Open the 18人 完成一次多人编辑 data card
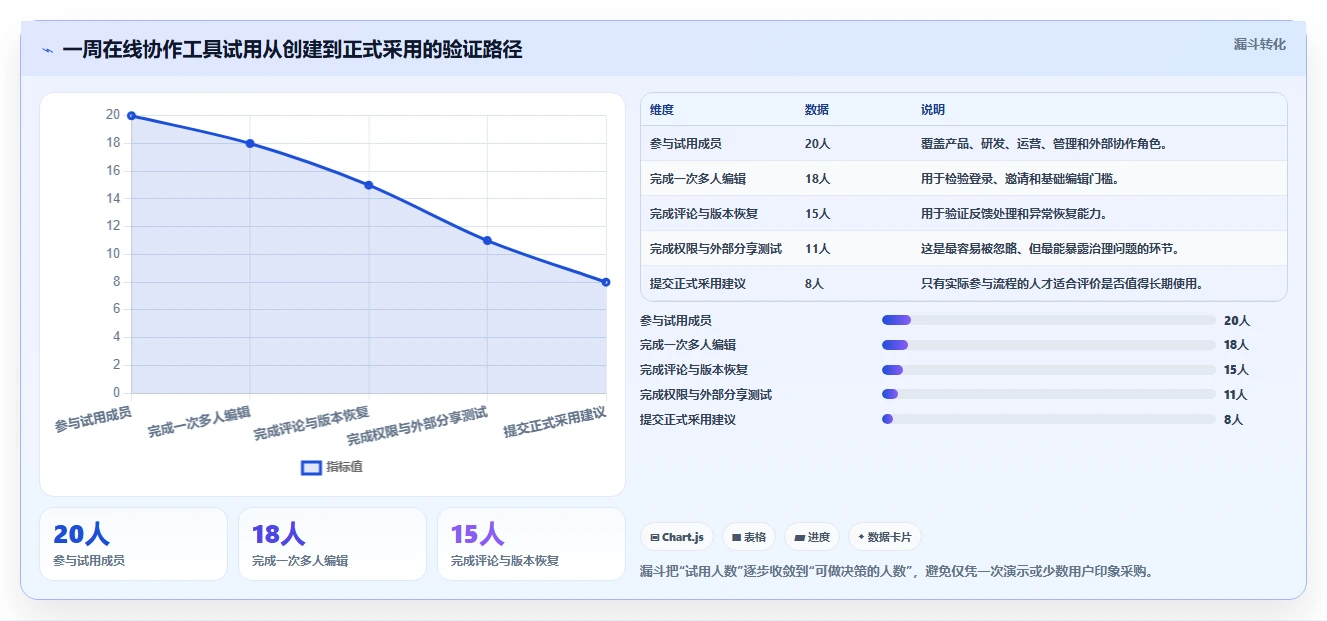1327x621 pixels. click(x=332, y=544)
